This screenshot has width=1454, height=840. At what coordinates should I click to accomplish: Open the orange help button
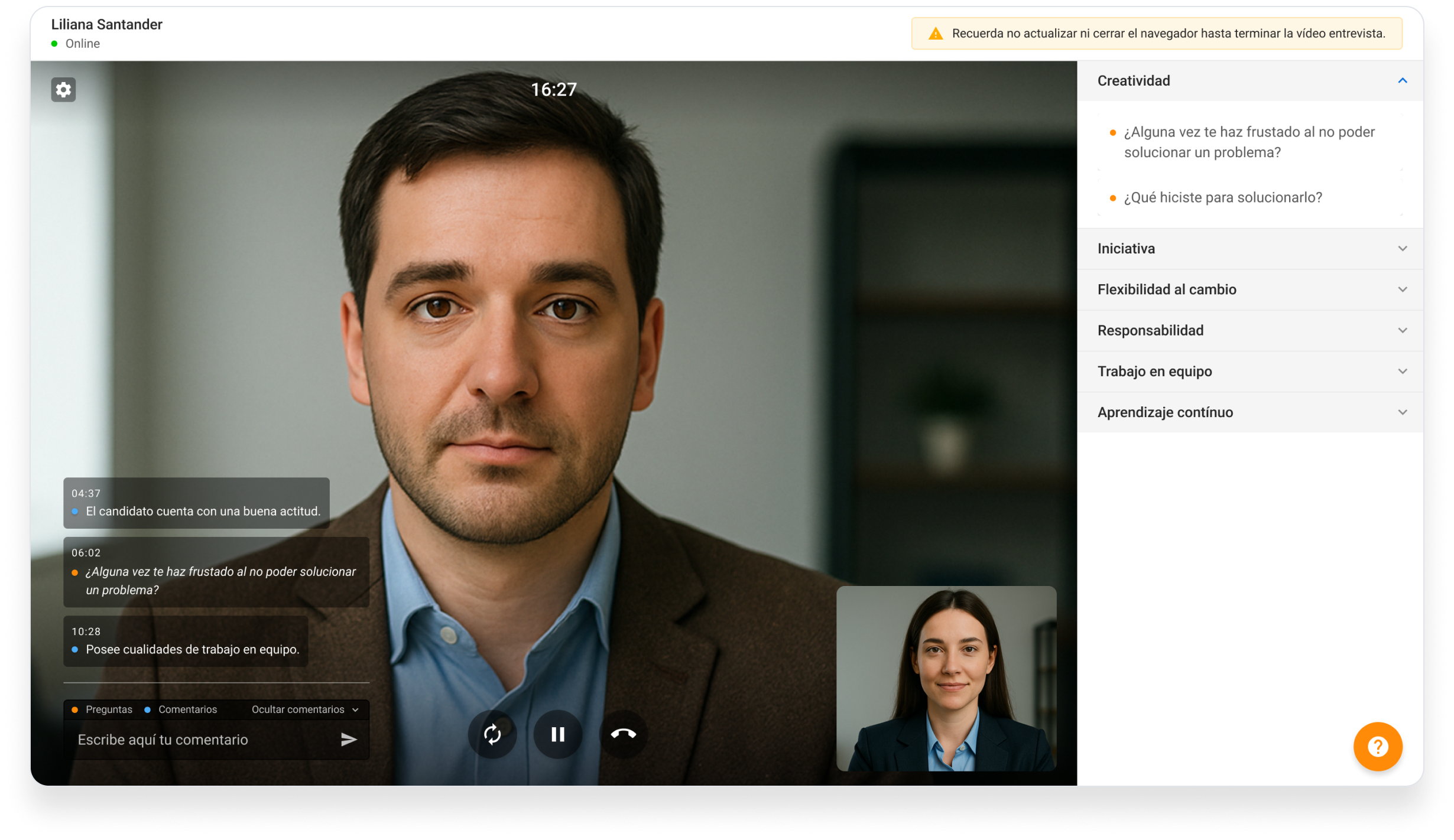point(1378,747)
